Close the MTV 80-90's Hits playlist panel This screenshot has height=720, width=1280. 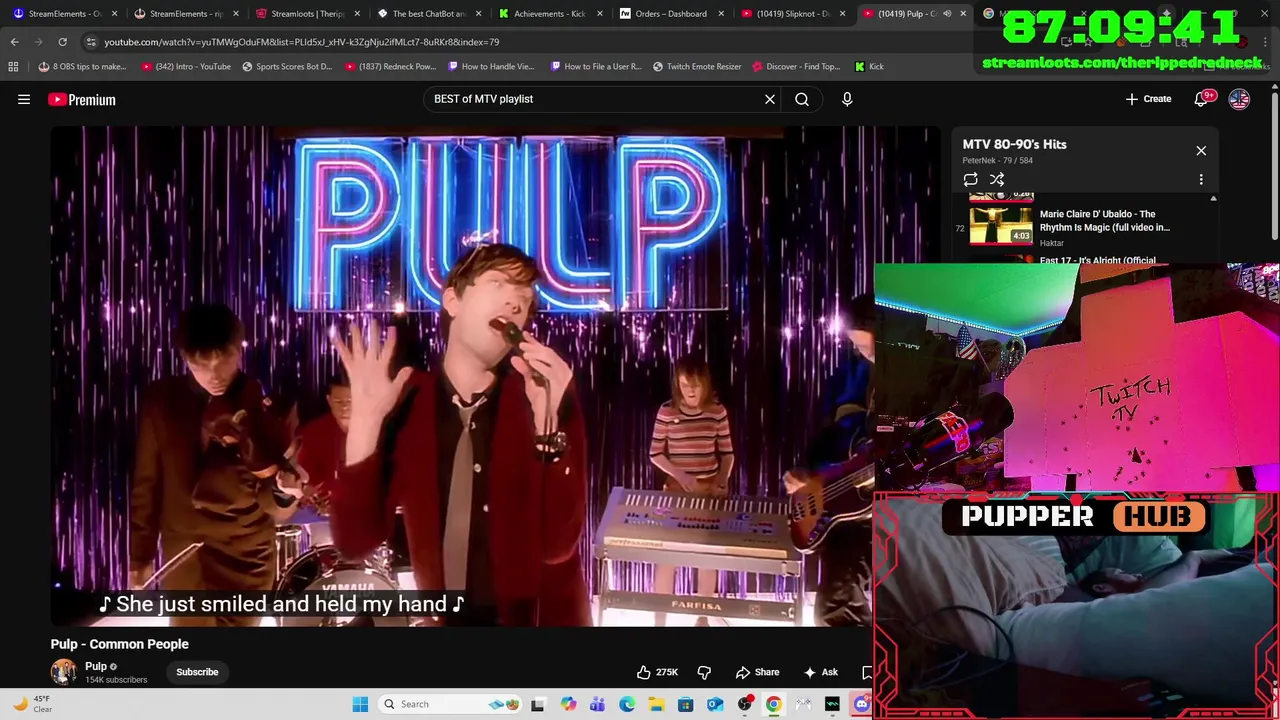(x=1201, y=150)
